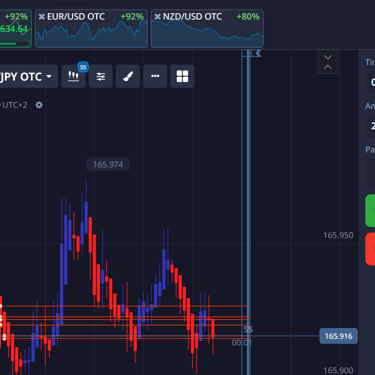Viewport: 375px width, 375px height.
Task: Close the EUR/USD OTC tab
Action: tap(41, 17)
